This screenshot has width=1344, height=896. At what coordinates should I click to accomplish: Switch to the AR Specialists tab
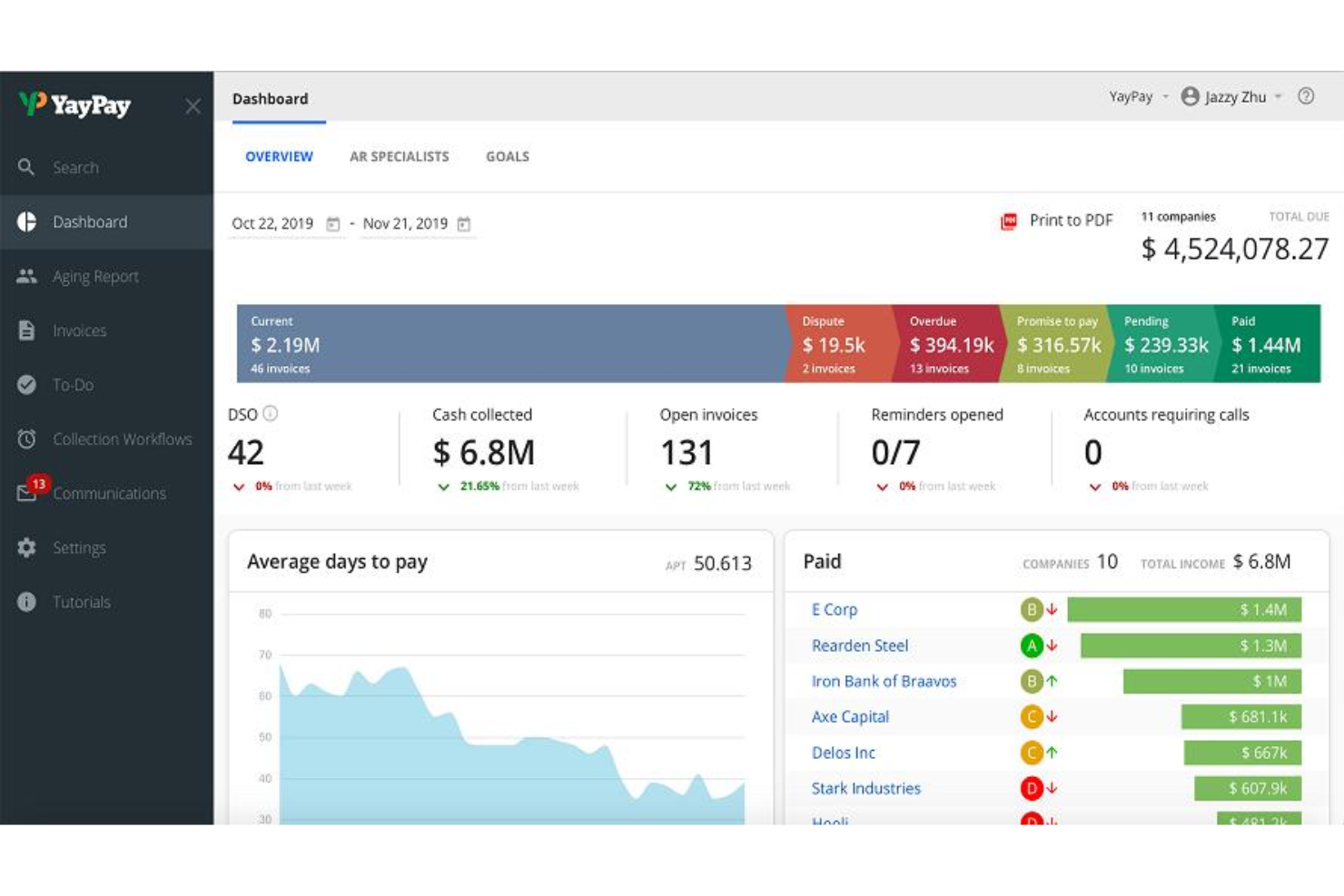tap(400, 156)
